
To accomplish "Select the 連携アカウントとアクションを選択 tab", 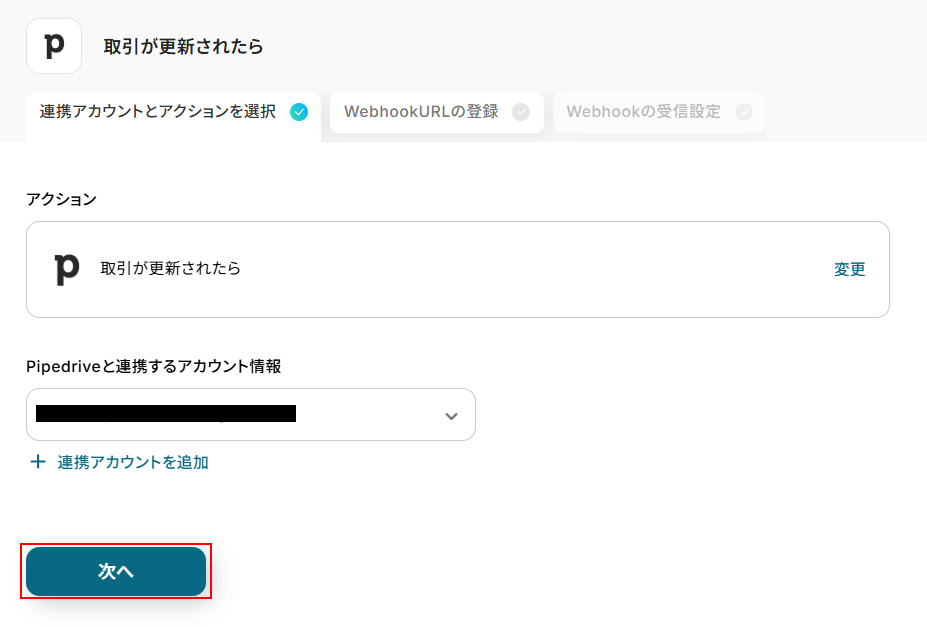I will [x=158, y=112].
